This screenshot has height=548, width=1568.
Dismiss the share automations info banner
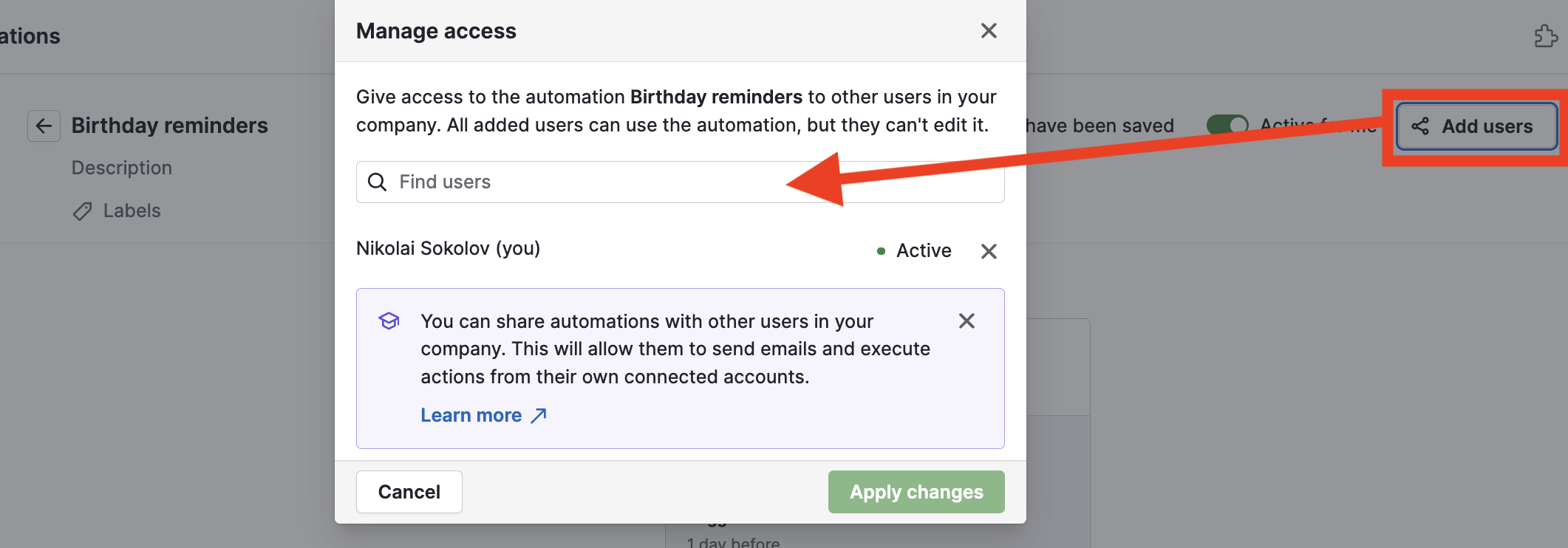point(967,321)
